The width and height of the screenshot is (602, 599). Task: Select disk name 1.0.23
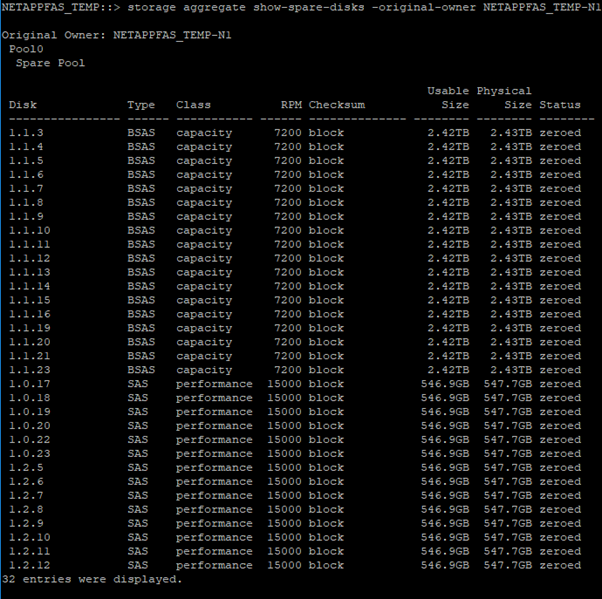click(x=30, y=453)
